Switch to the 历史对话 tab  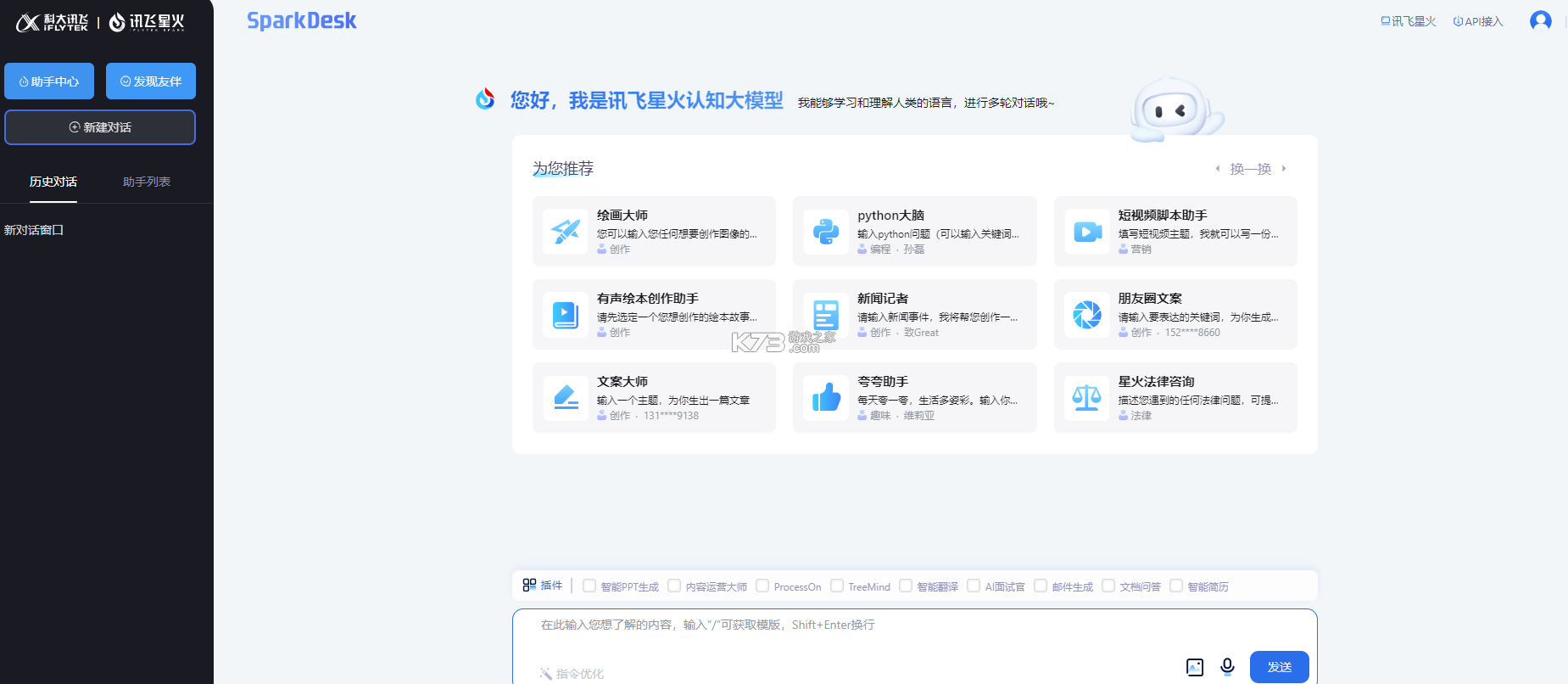click(53, 182)
